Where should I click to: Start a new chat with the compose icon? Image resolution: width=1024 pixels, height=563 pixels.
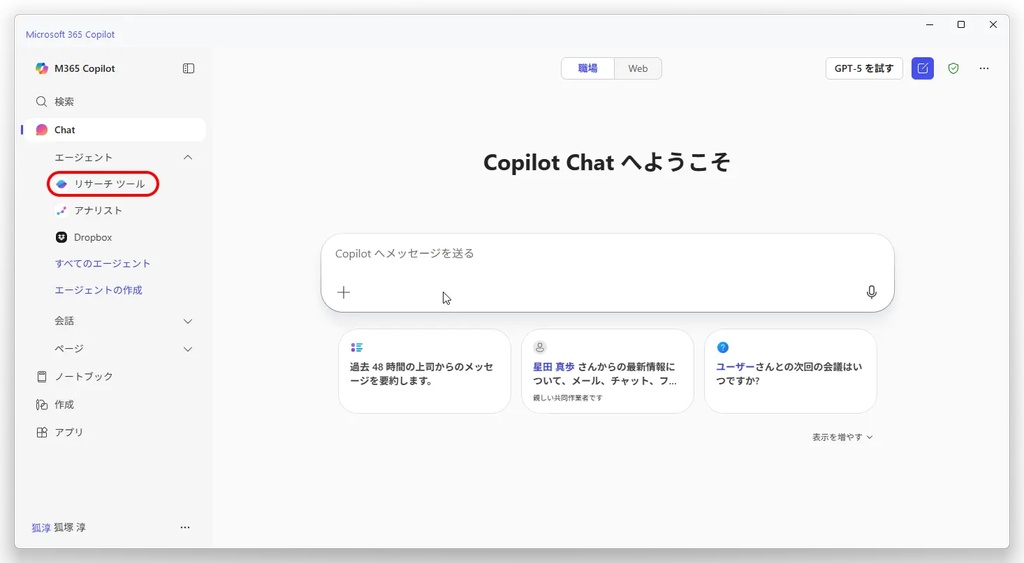[x=923, y=69]
